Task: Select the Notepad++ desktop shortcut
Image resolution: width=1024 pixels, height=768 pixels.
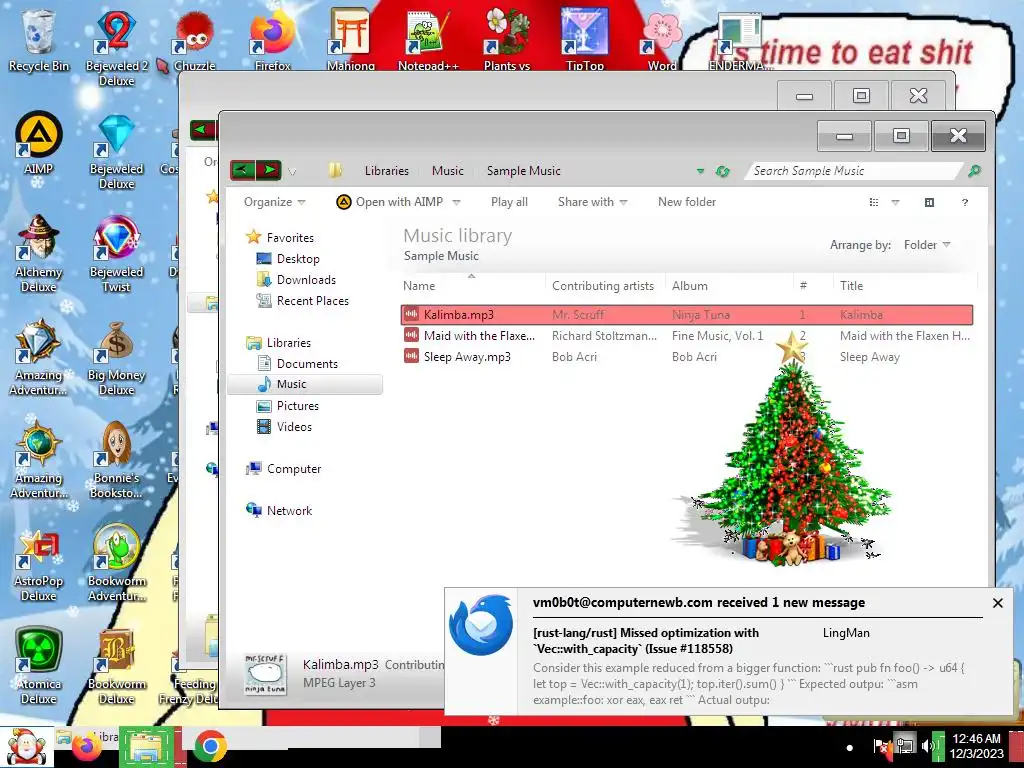Action: (x=428, y=39)
